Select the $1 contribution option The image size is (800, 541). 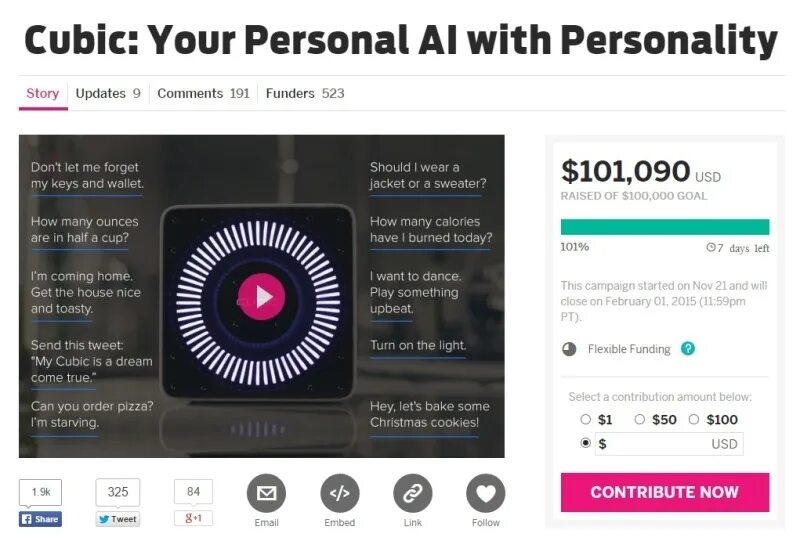[x=586, y=419]
